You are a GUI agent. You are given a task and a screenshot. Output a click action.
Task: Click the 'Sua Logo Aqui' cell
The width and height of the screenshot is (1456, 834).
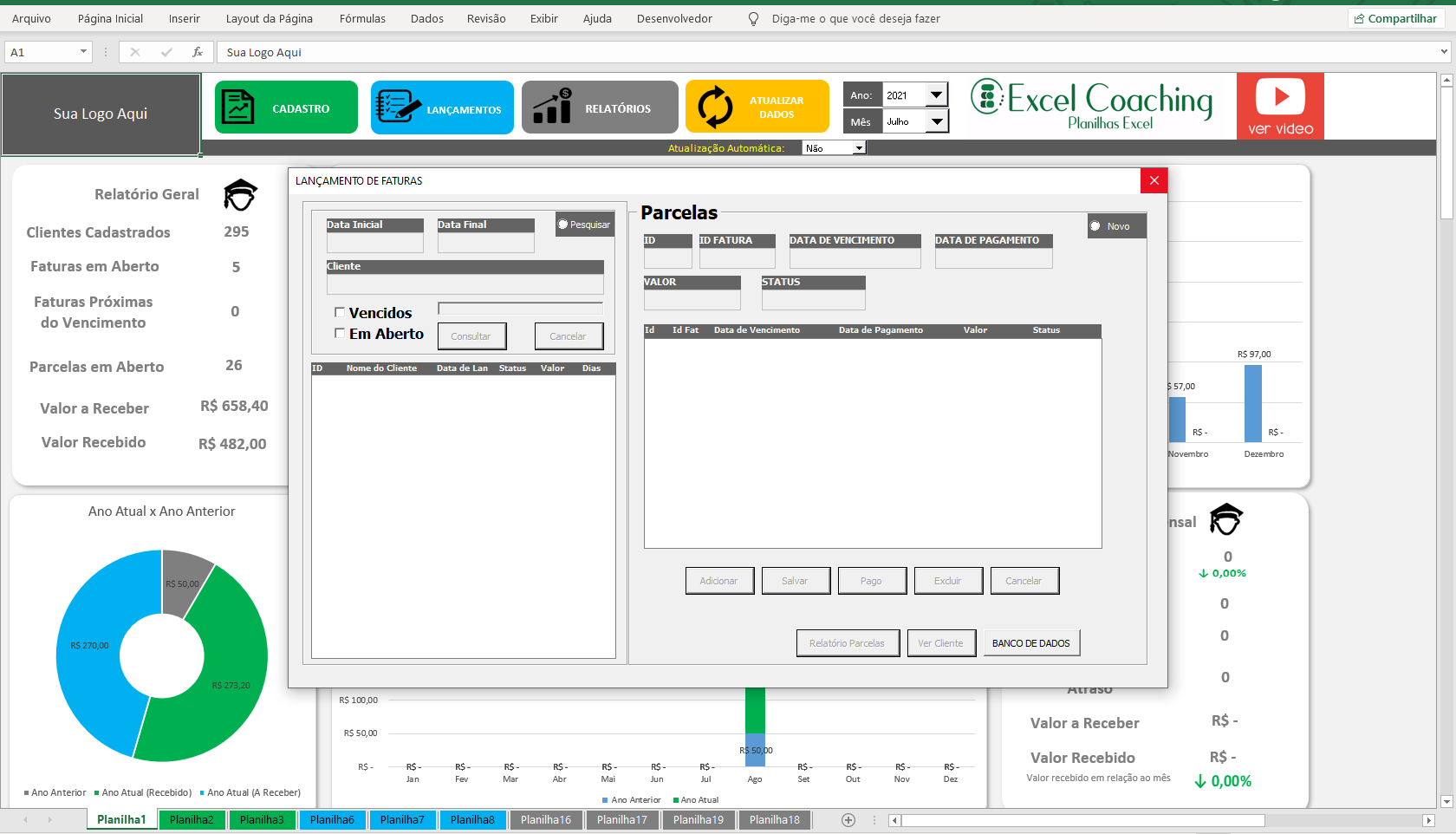[101, 114]
